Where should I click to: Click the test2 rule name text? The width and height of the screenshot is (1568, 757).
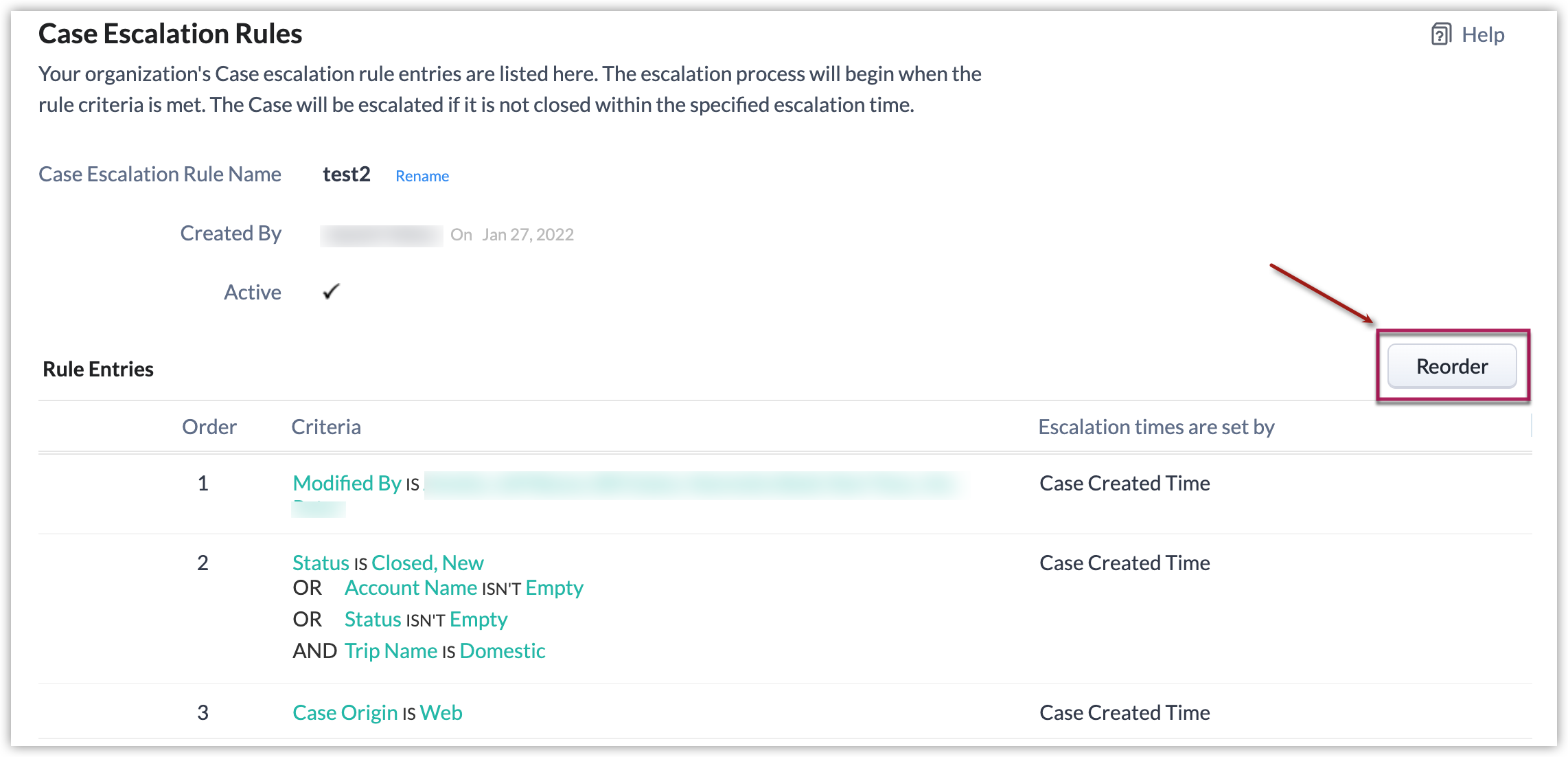pos(346,174)
